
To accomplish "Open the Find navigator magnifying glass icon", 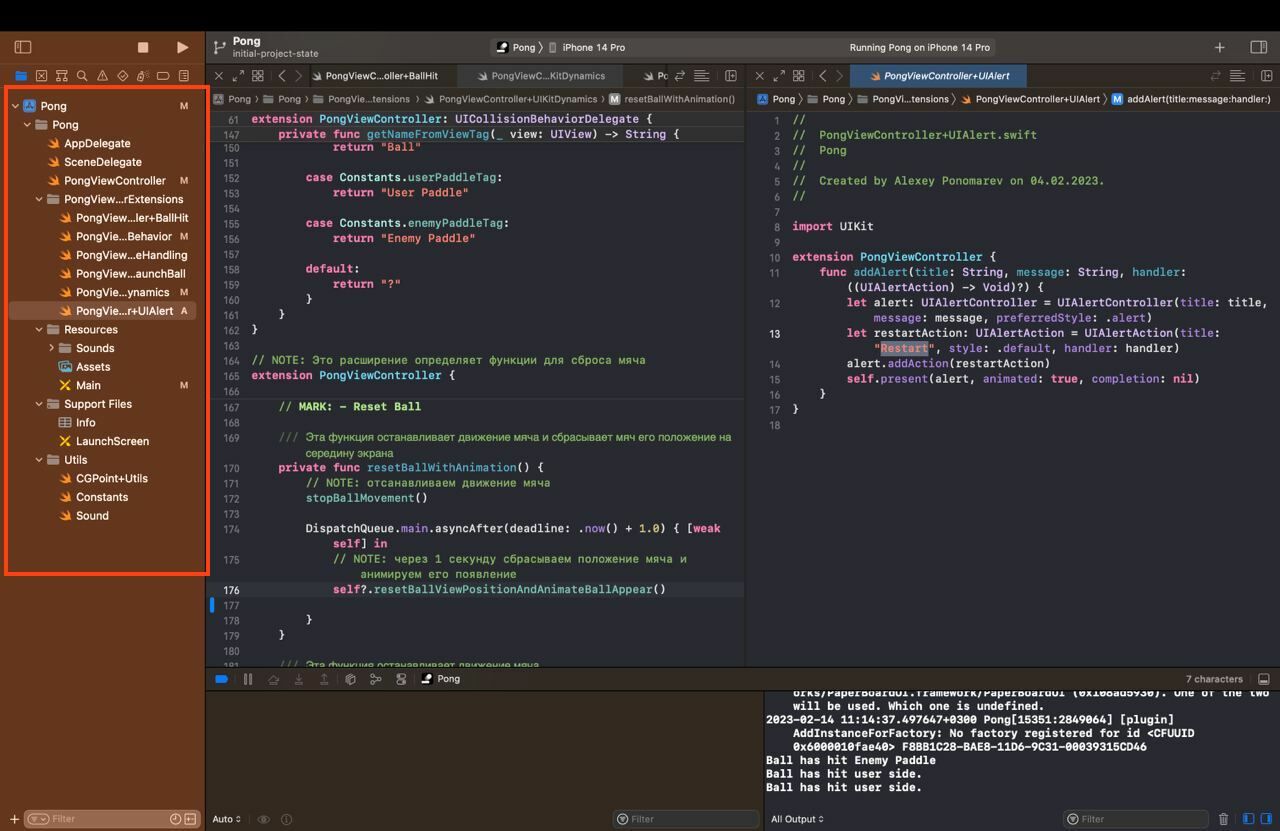I will click(x=81, y=75).
